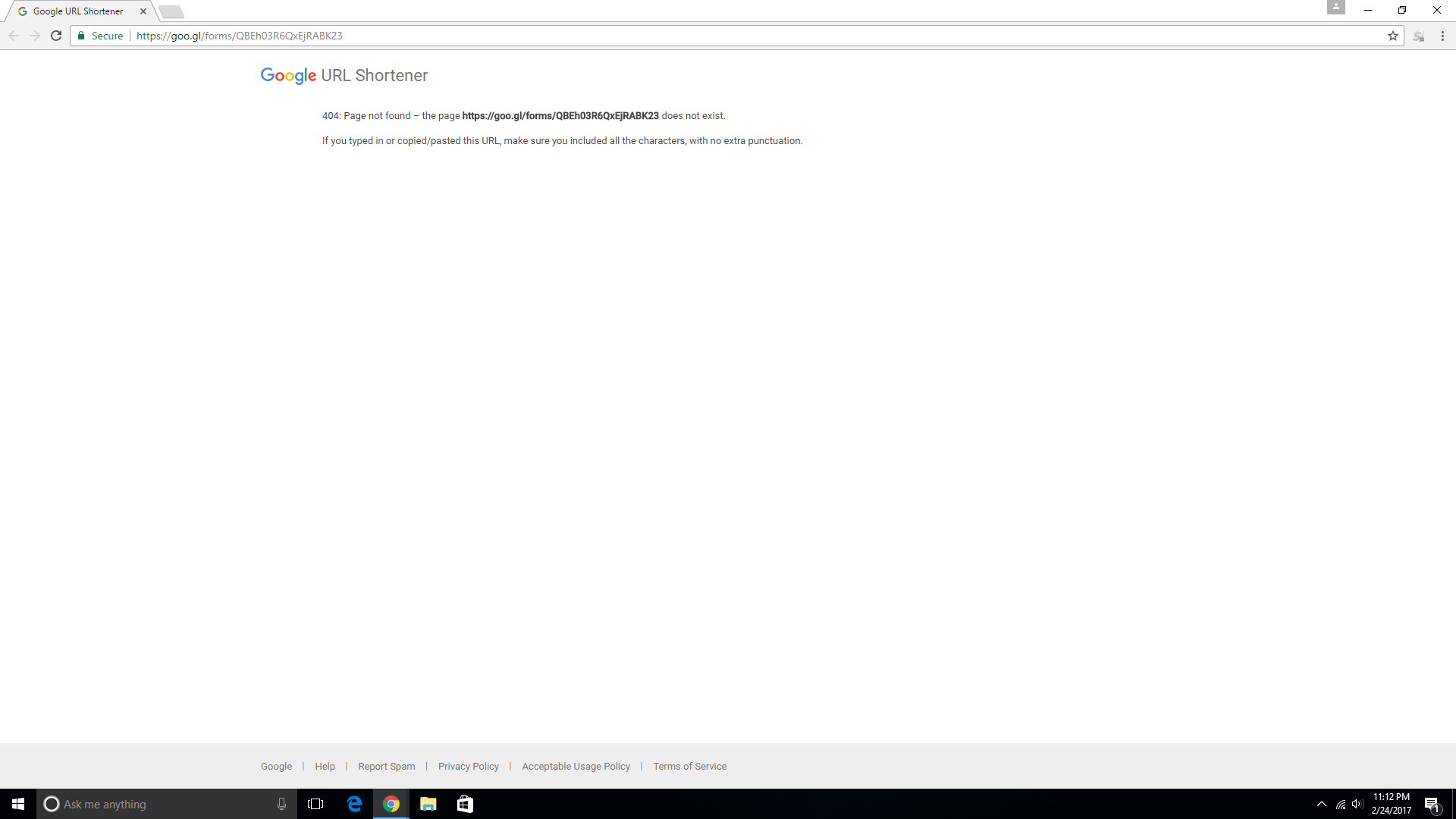Open Task View from the taskbar
The width and height of the screenshot is (1456, 819).
[x=315, y=804]
